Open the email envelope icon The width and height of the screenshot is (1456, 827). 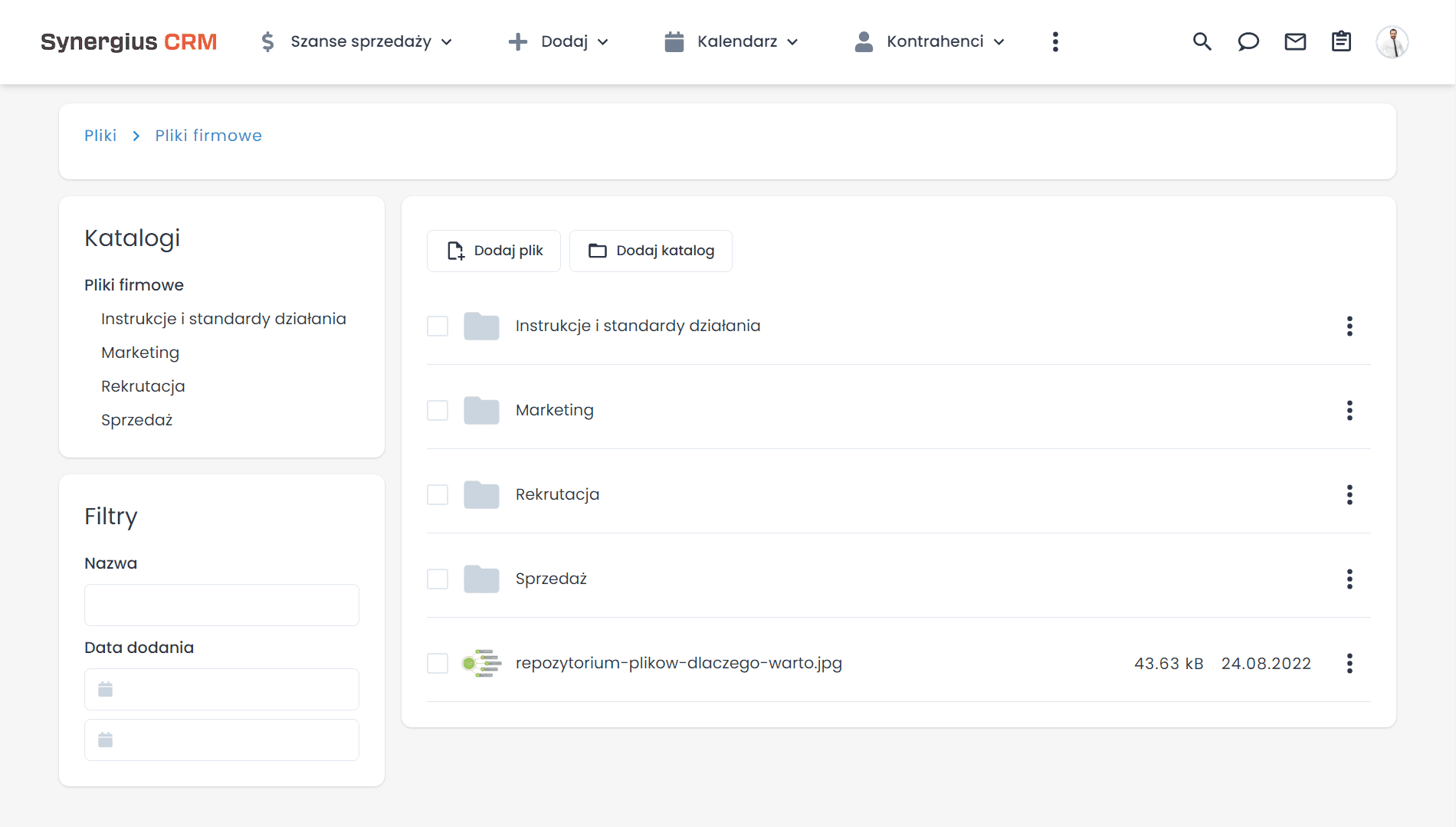[x=1295, y=41]
